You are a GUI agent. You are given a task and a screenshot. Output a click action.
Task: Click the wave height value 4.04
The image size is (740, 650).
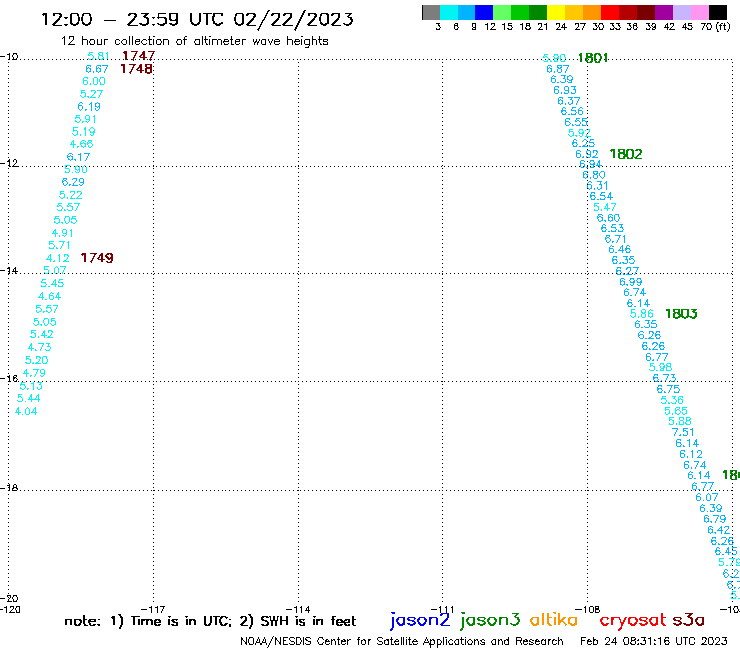[x=26, y=411]
